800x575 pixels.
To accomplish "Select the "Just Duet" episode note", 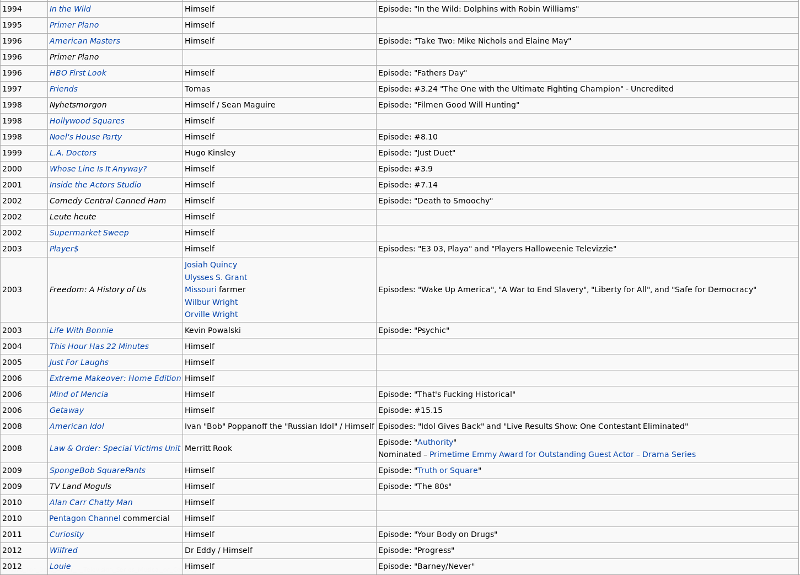I will click(417, 153).
